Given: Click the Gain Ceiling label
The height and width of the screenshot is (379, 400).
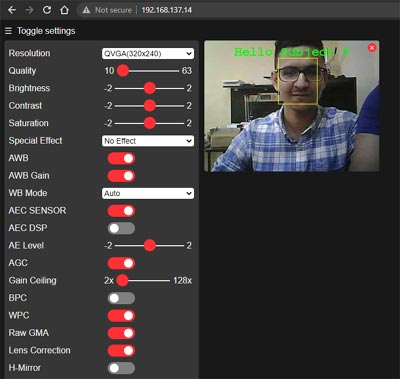Looking at the screenshot, I should 32,280.
